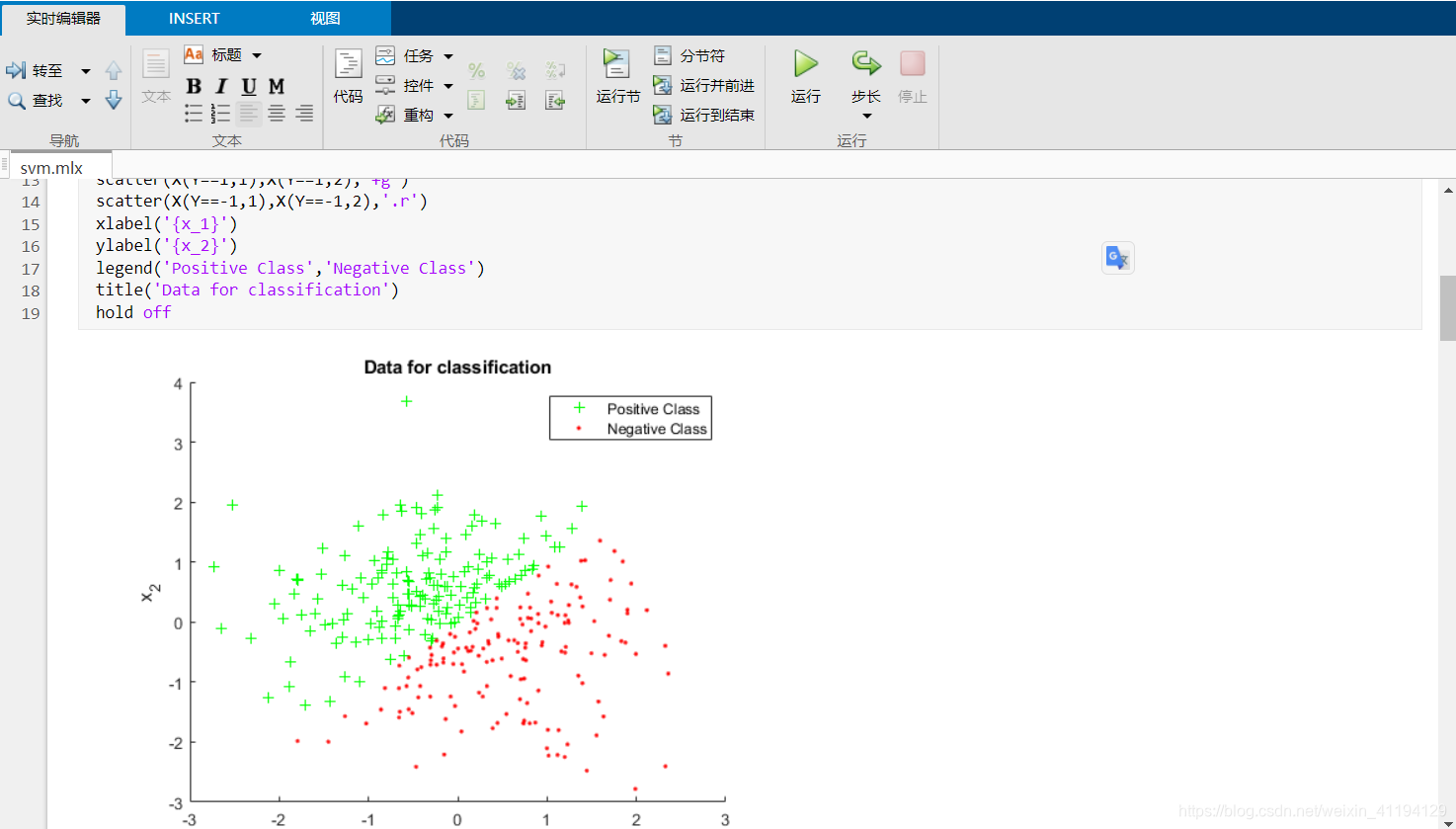The image size is (1456, 829).
Task: Click the Run Section (运行节) icon
Action: pos(616,74)
